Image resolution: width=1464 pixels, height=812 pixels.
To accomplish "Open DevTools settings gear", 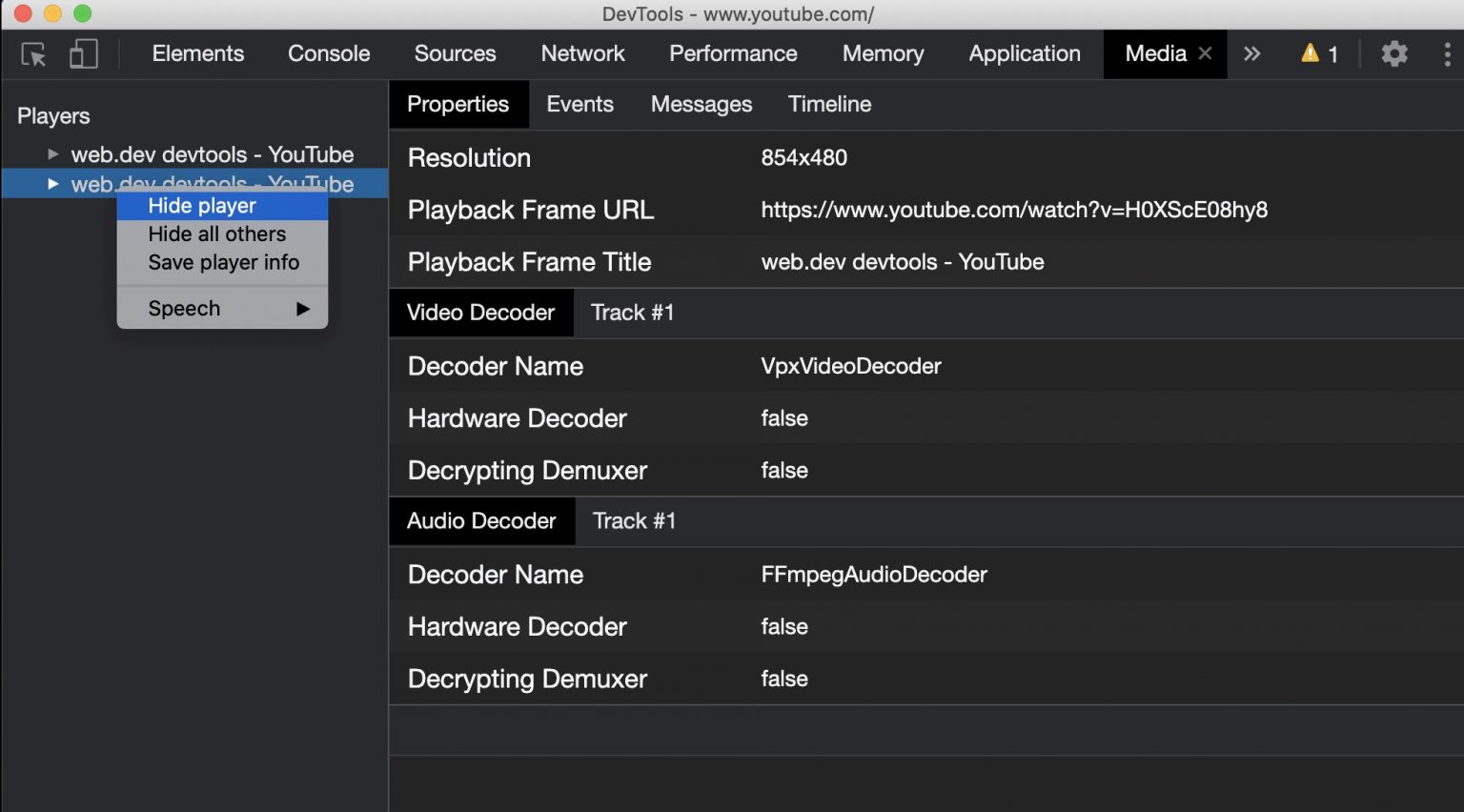I will pyautogui.click(x=1393, y=54).
